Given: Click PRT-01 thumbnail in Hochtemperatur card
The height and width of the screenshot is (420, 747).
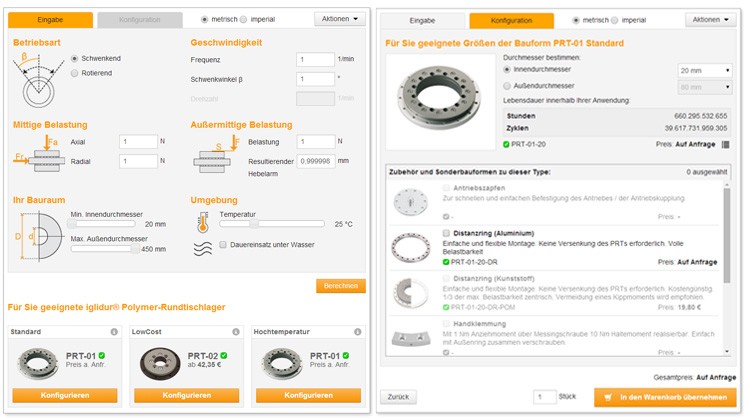Looking at the screenshot, I should coord(282,364).
